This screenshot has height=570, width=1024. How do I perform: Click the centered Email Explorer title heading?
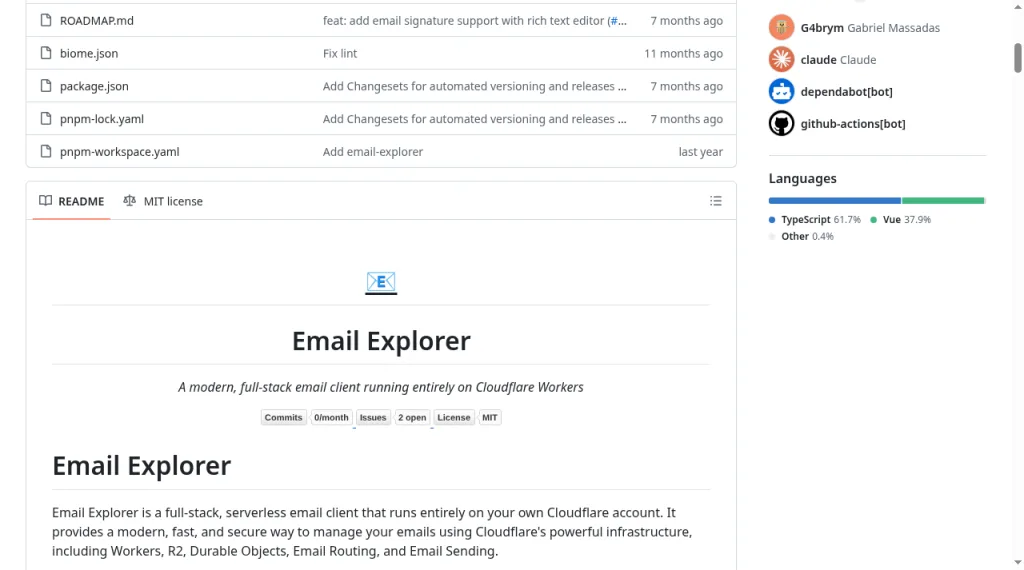[x=381, y=341]
